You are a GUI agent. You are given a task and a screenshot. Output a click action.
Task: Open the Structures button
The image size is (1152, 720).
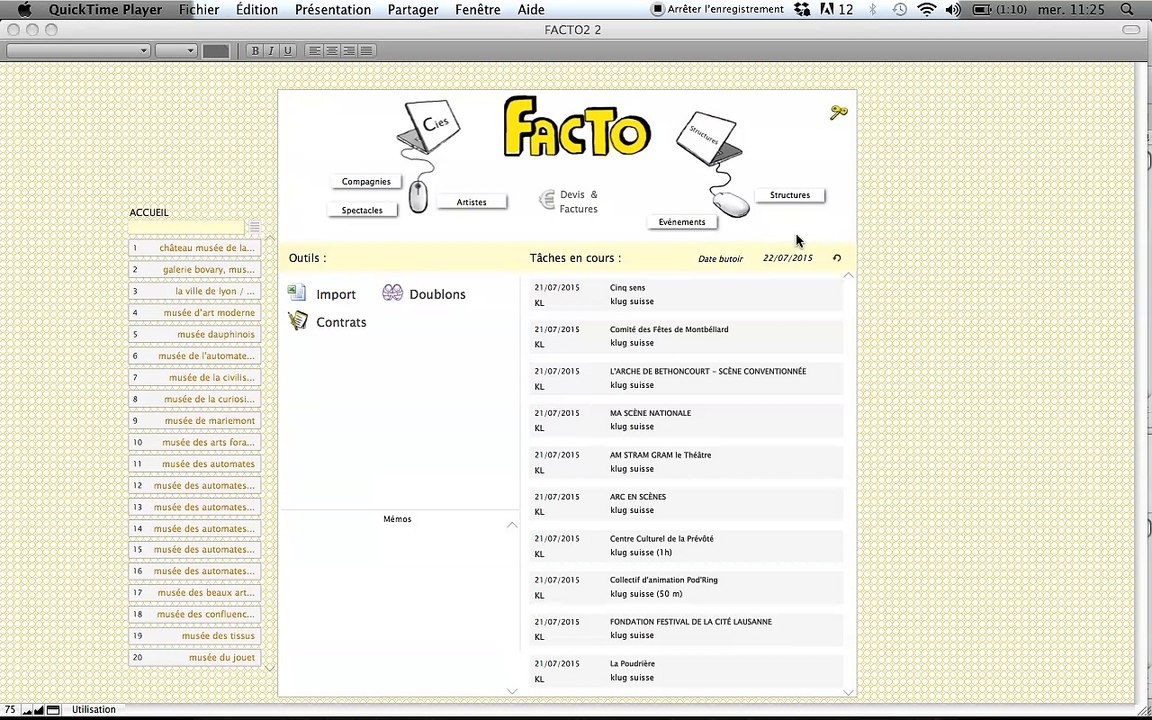tap(790, 195)
